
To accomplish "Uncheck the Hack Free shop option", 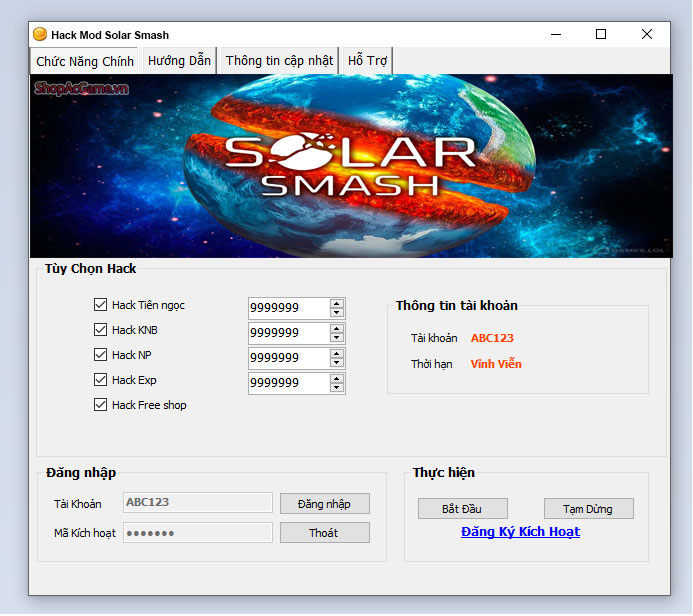I will pyautogui.click(x=100, y=405).
